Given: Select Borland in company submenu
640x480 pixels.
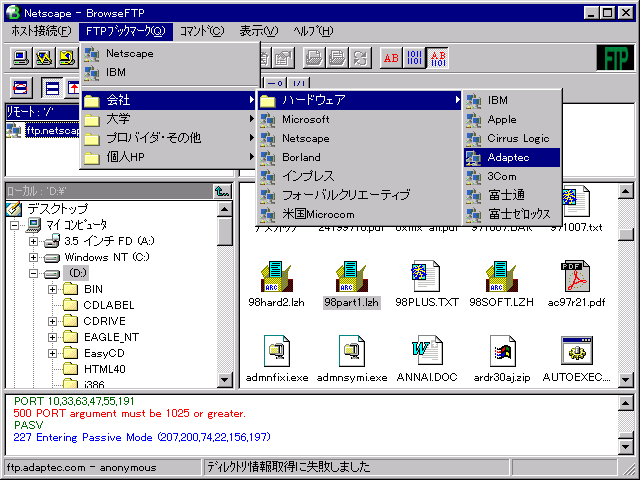Looking at the screenshot, I should pyautogui.click(x=359, y=157).
